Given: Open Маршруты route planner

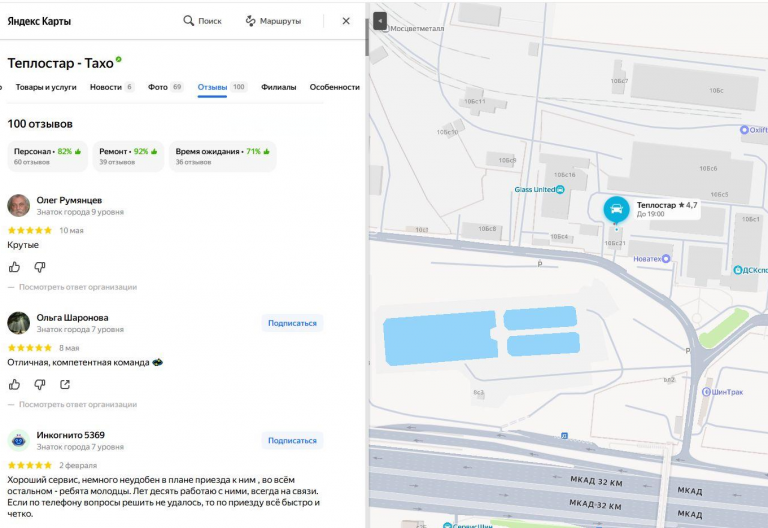Looking at the screenshot, I should (x=273, y=21).
